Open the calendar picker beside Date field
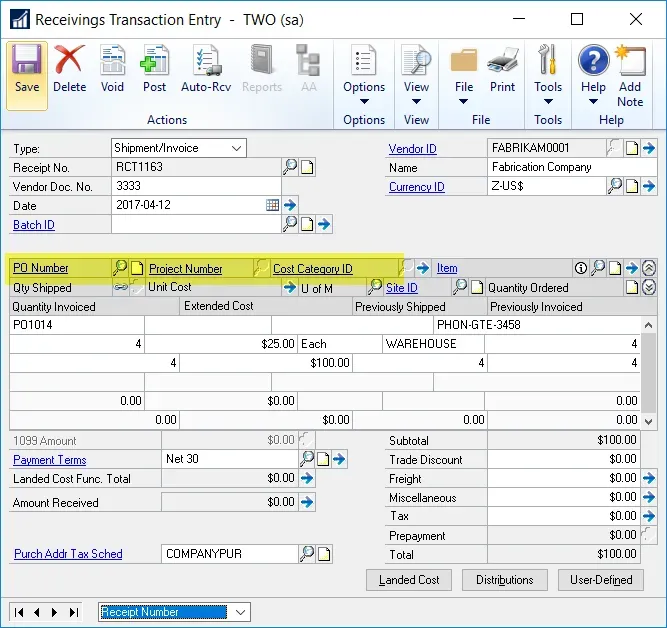Viewport: 667px width, 628px height. pyautogui.click(x=272, y=205)
